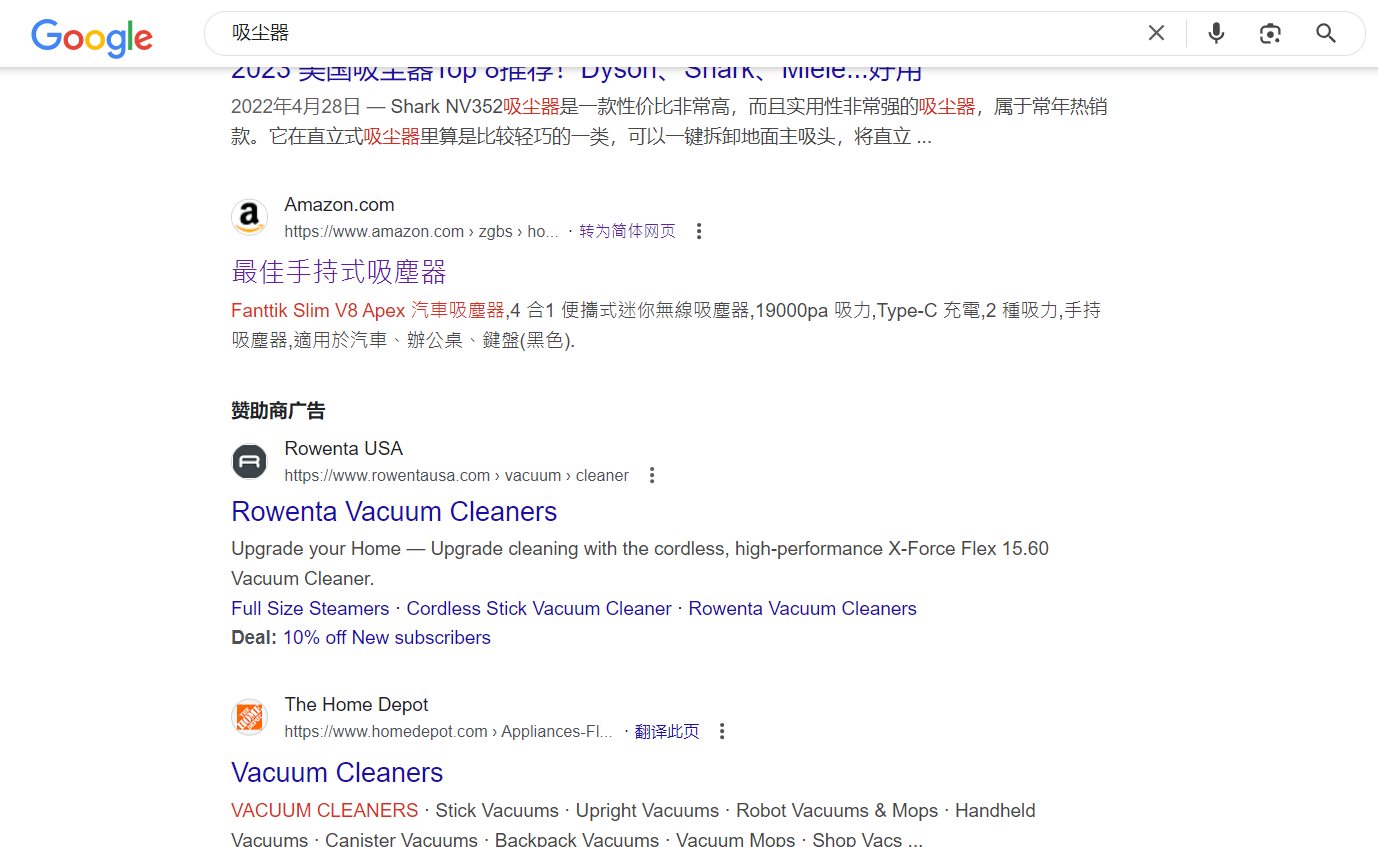Go to the Google logo homepage
The image size is (1378, 847).
click(x=92, y=37)
